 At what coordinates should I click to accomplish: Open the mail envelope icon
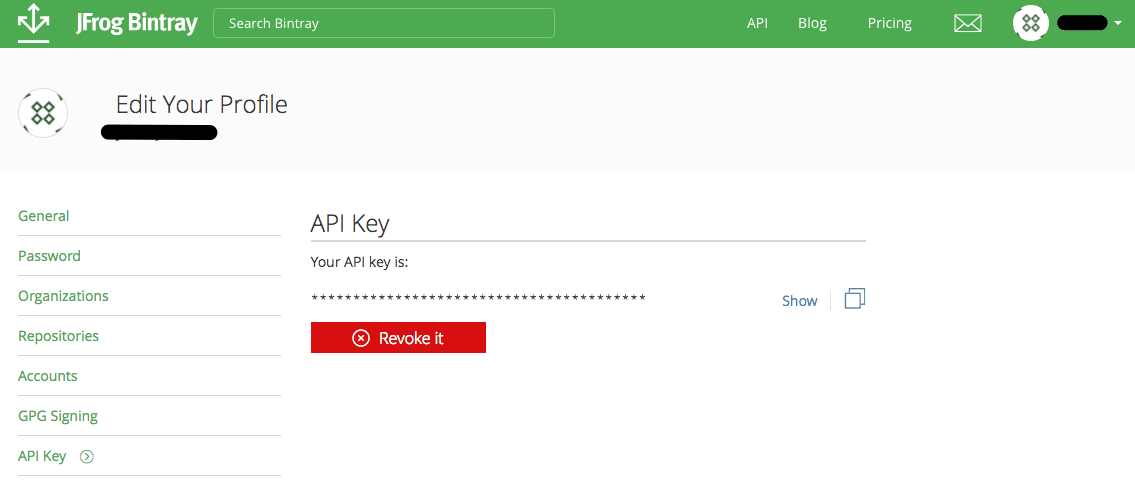[x=967, y=23]
